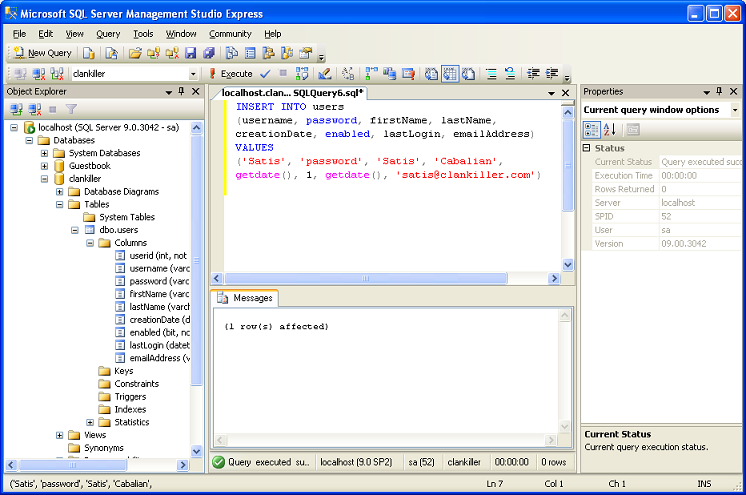Expand the Statistics folder node
The height and width of the screenshot is (495, 746).
pyautogui.click(x=90, y=422)
